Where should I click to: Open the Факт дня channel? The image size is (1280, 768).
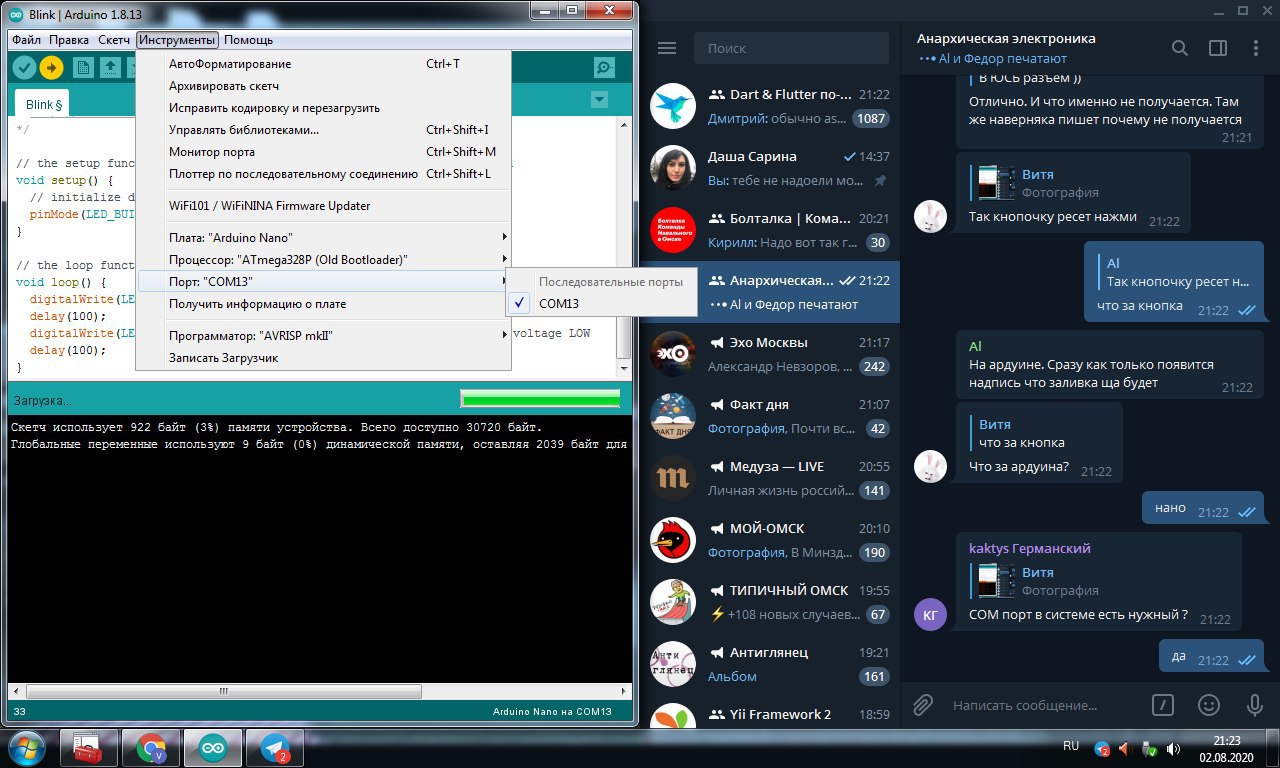[x=771, y=416]
